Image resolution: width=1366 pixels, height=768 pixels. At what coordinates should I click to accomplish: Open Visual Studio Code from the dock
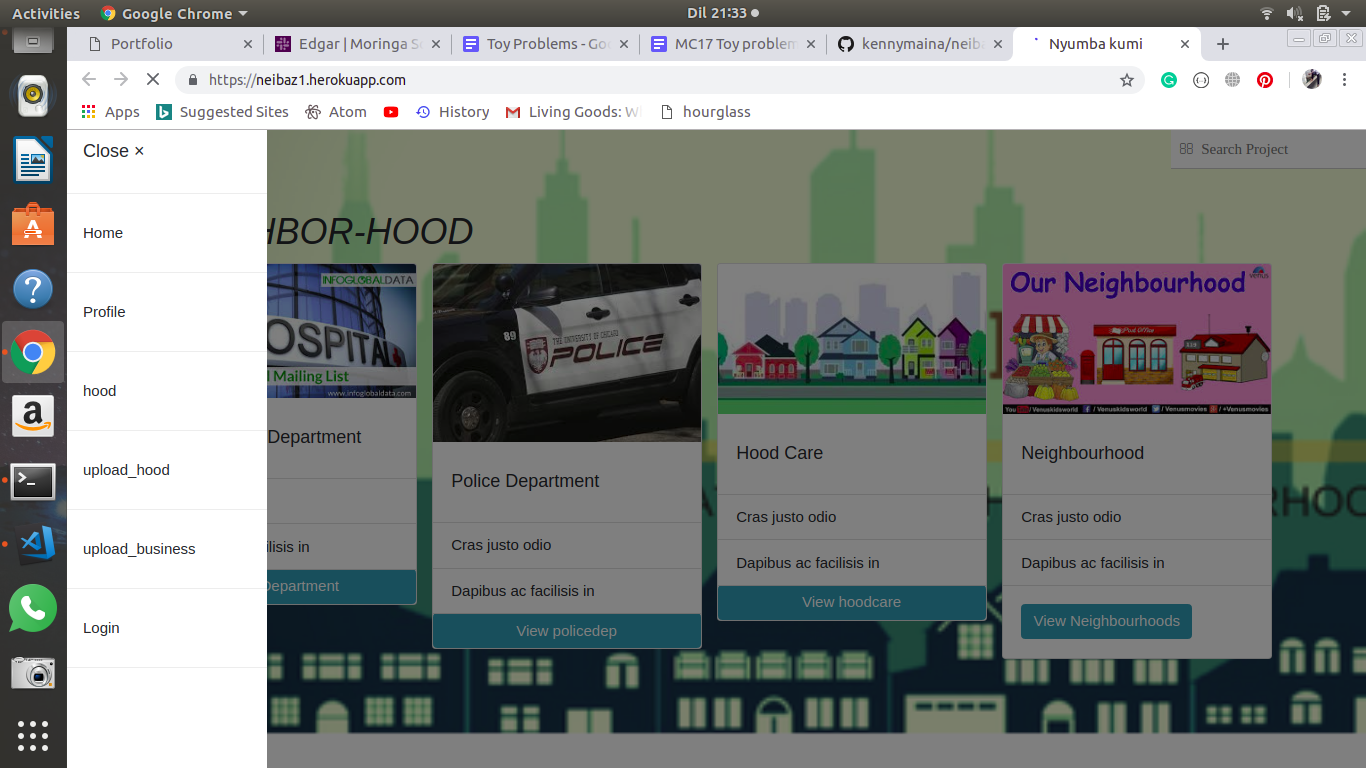[33, 543]
